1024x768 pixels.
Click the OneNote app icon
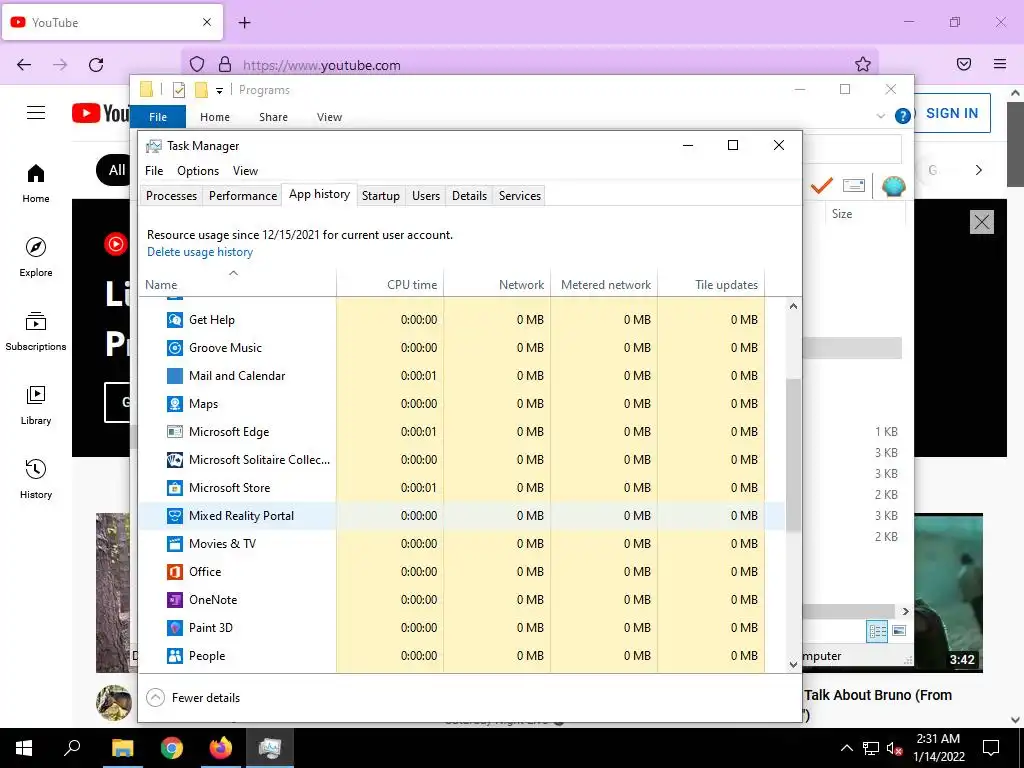pyautogui.click(x=174, y=600)
